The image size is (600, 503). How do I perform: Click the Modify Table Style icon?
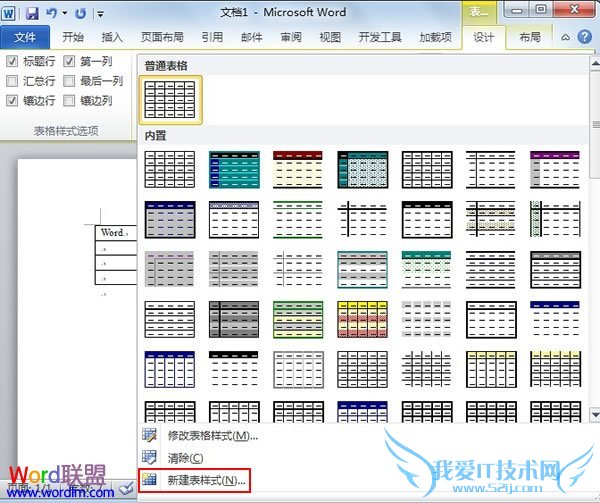tap(149, 435)
